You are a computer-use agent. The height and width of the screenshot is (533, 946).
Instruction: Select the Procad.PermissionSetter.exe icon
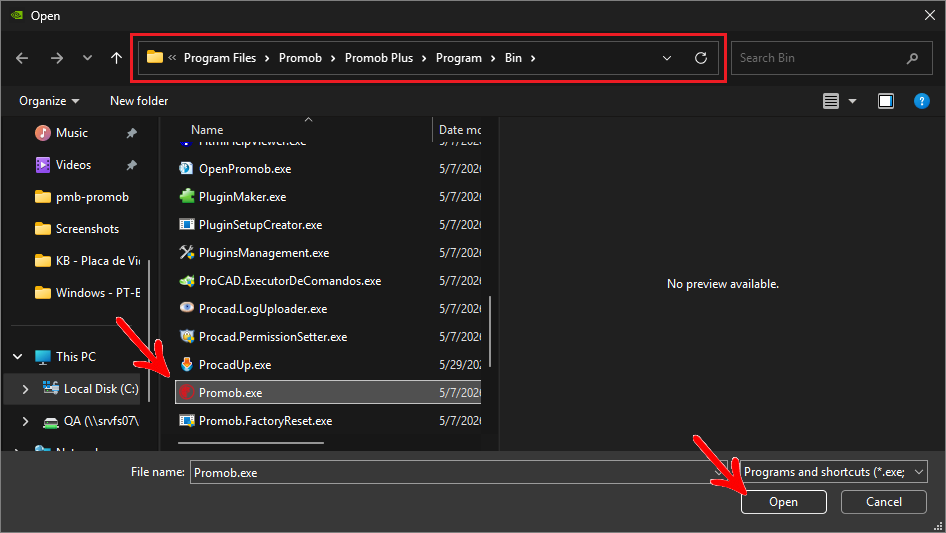pos(186,336)
